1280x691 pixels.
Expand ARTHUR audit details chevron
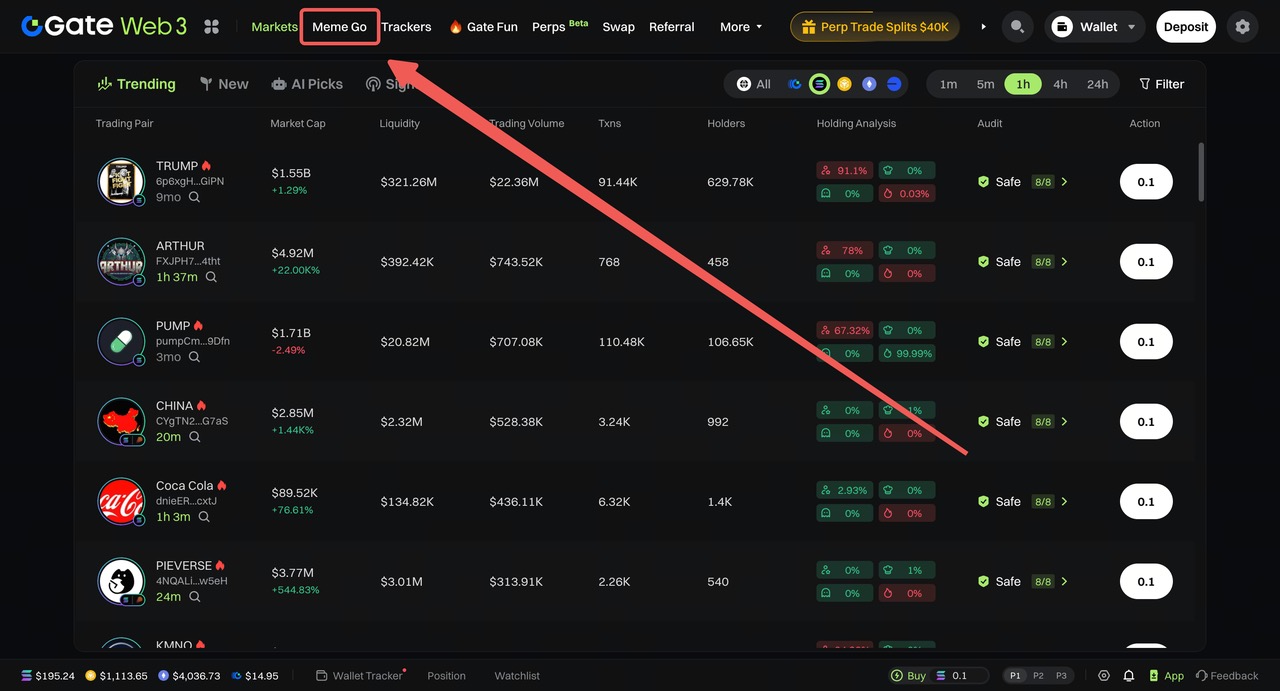click(x=1064, y=262)
